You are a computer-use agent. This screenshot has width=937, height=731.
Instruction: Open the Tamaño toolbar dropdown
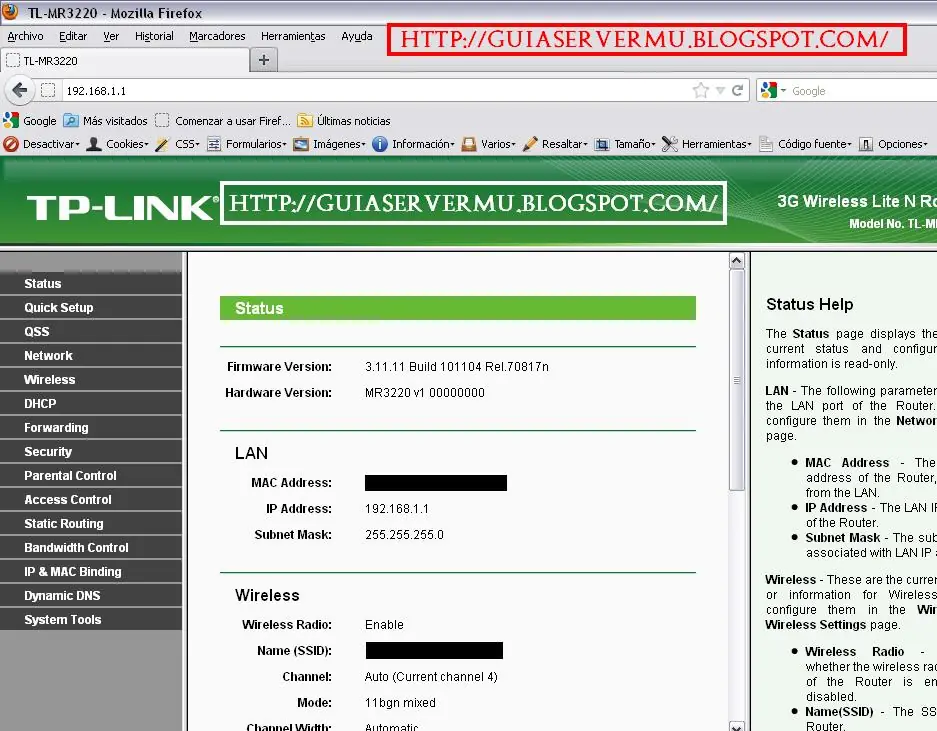(x=624, y=144)
